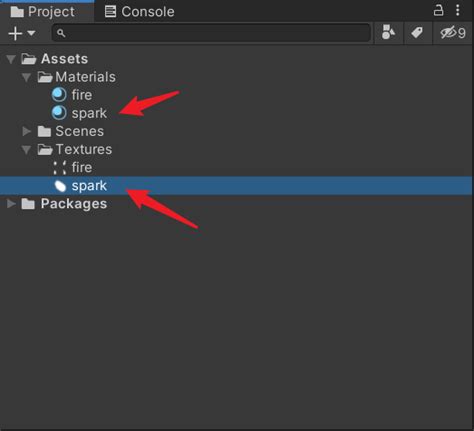Image resolution: width=474 pixels, height=431 pixels.
Task: Collapse the Textures folder arrow
Action: coord(26,150)
